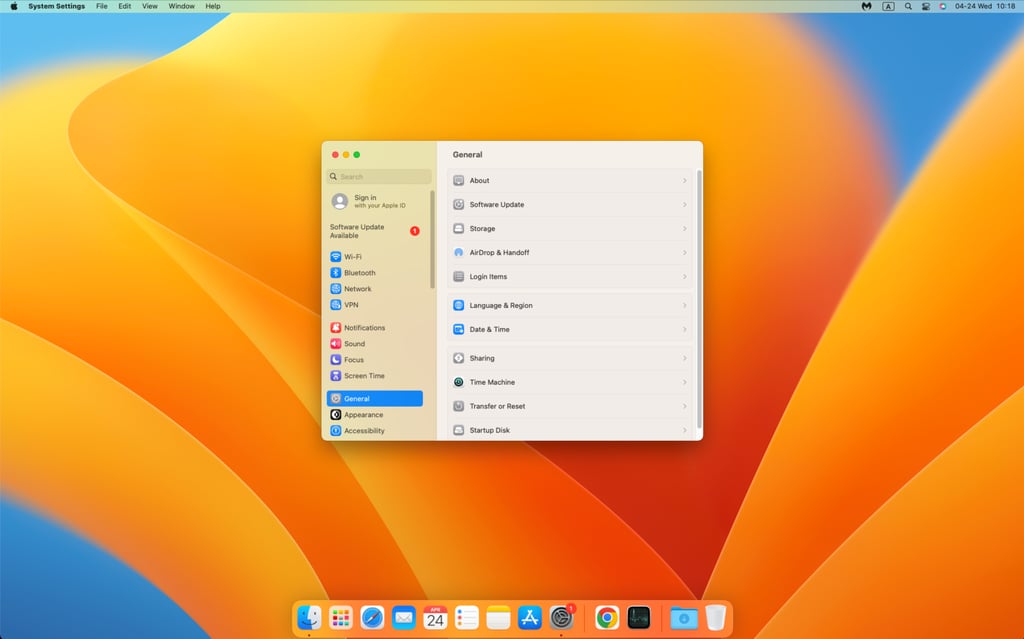Screen dimensions: 1024x639
Task: Open Activity Monitor from the Dock
Action: [x=639, y=617]
